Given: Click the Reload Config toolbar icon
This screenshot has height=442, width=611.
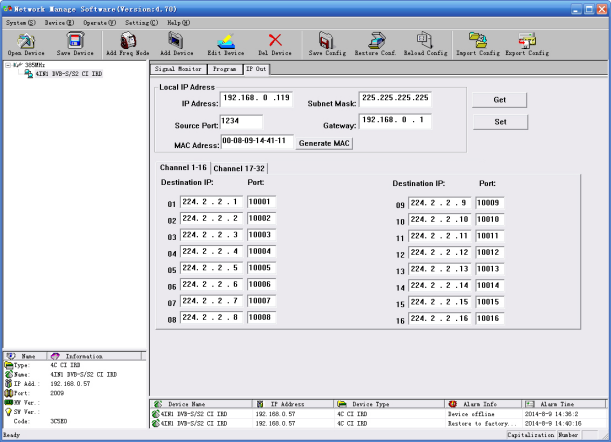Looking at the screenshot, I should [425, 40].
